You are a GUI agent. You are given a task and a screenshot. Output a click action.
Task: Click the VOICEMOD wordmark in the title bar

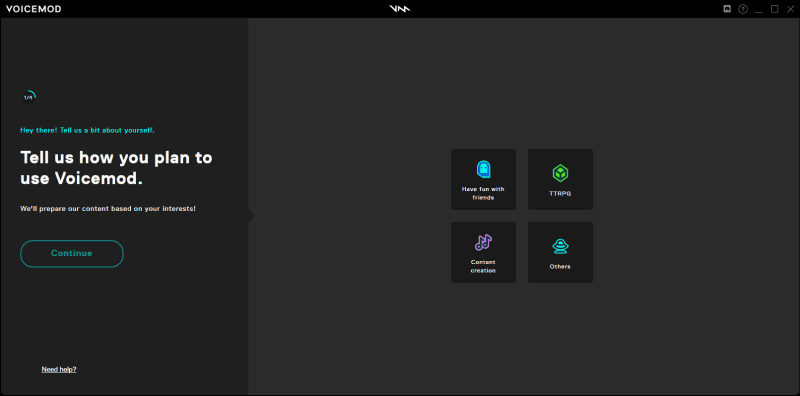[34, 9]
